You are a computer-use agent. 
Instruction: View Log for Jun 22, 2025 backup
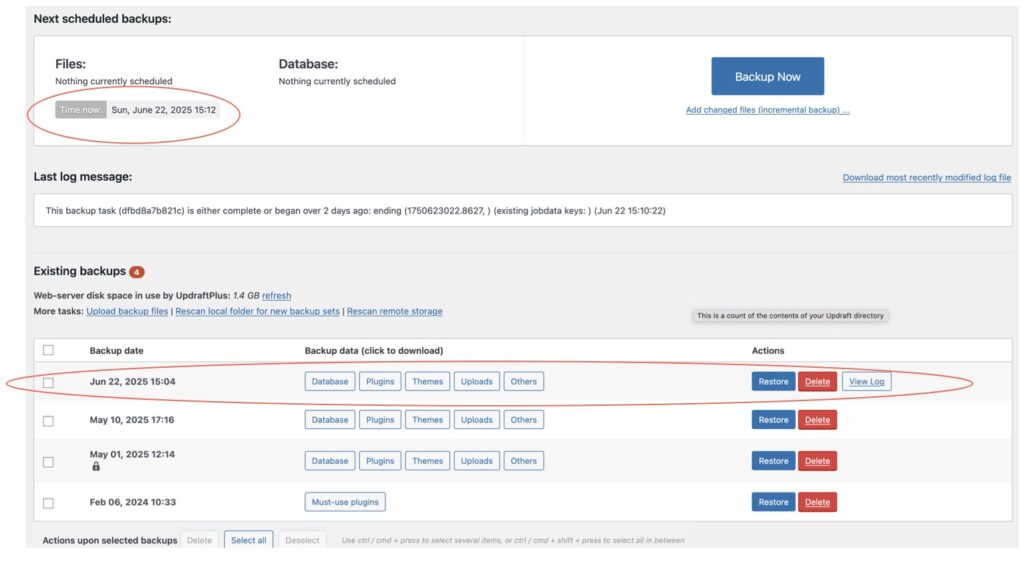[x=866, y=381]
